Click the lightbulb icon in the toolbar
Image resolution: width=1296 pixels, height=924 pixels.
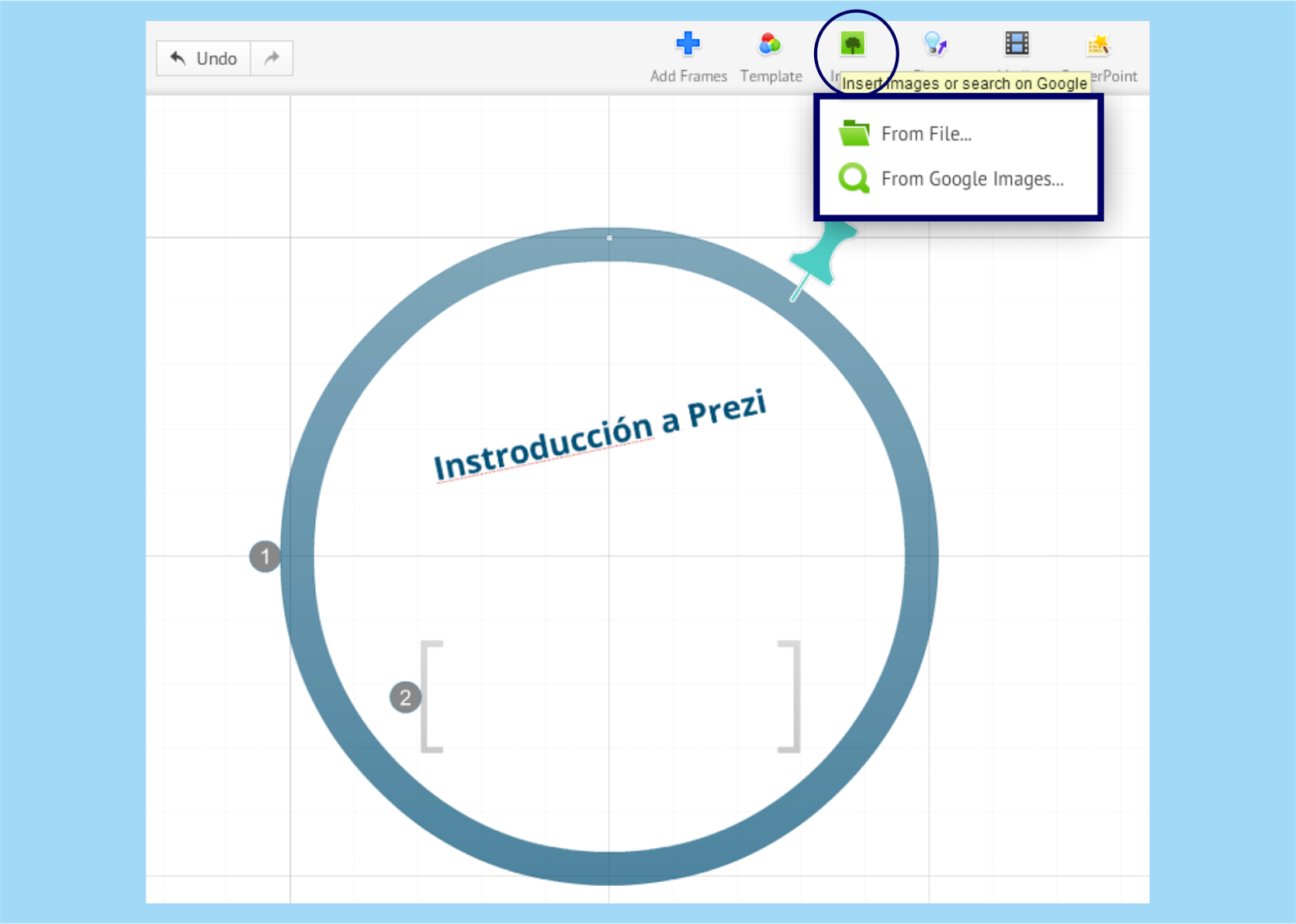936,43
